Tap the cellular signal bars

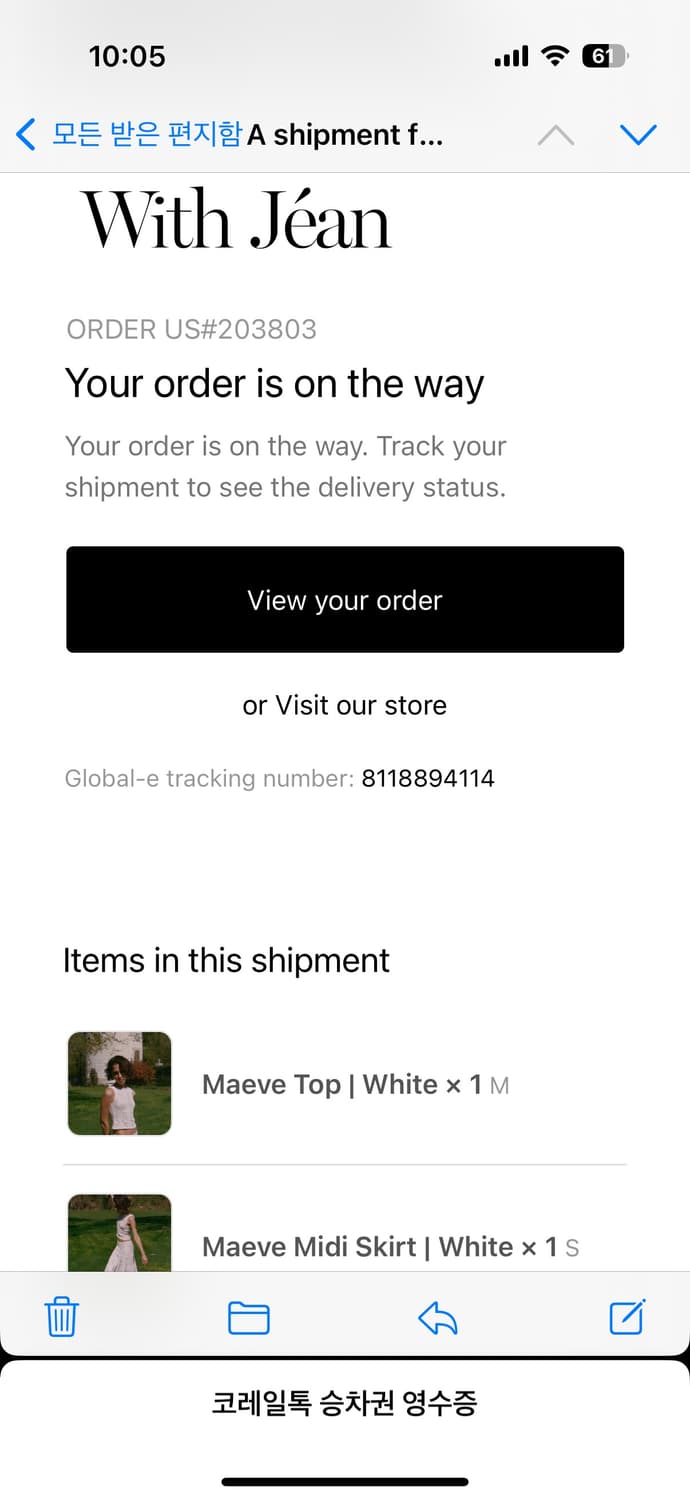[x=511, y=58]
